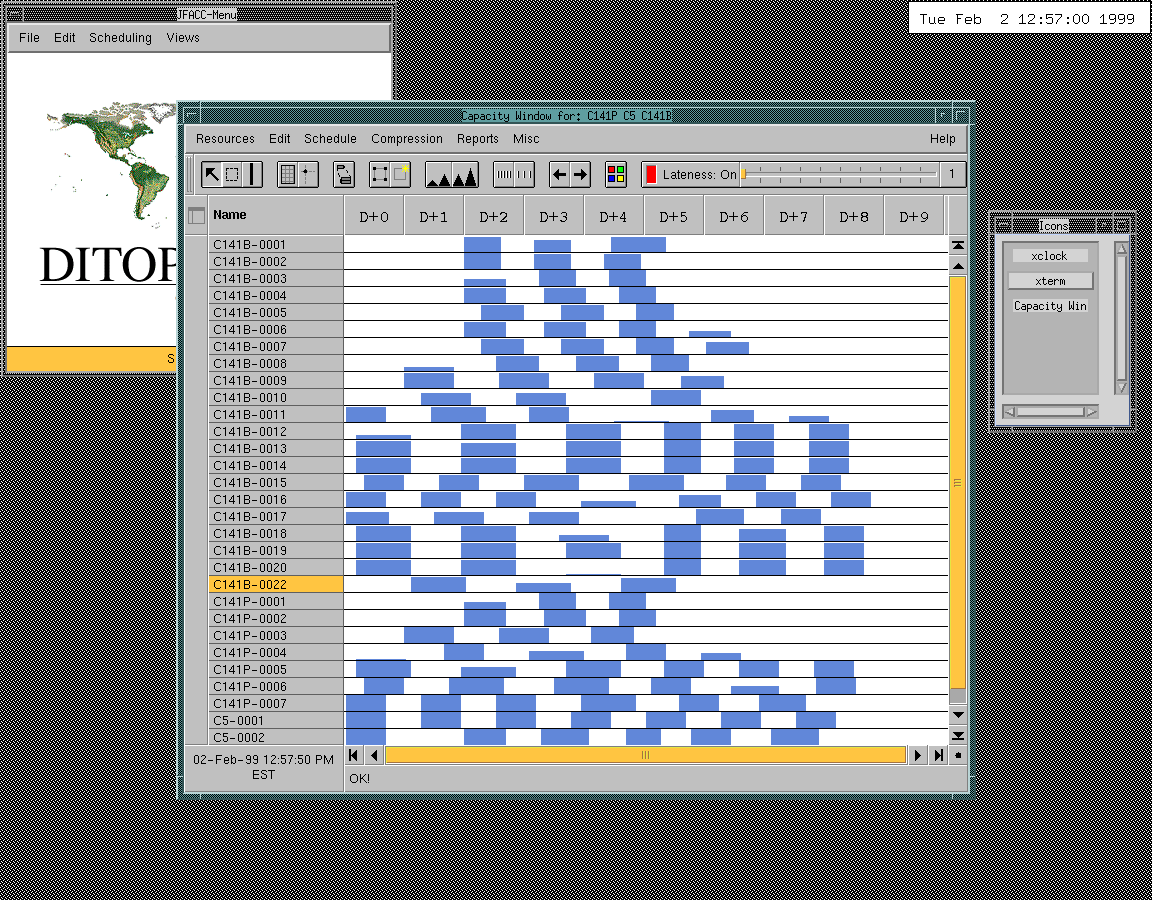1152x900 pixels.
Task: Select the arrow pointer tool
Action: click(x=212, y=175)
